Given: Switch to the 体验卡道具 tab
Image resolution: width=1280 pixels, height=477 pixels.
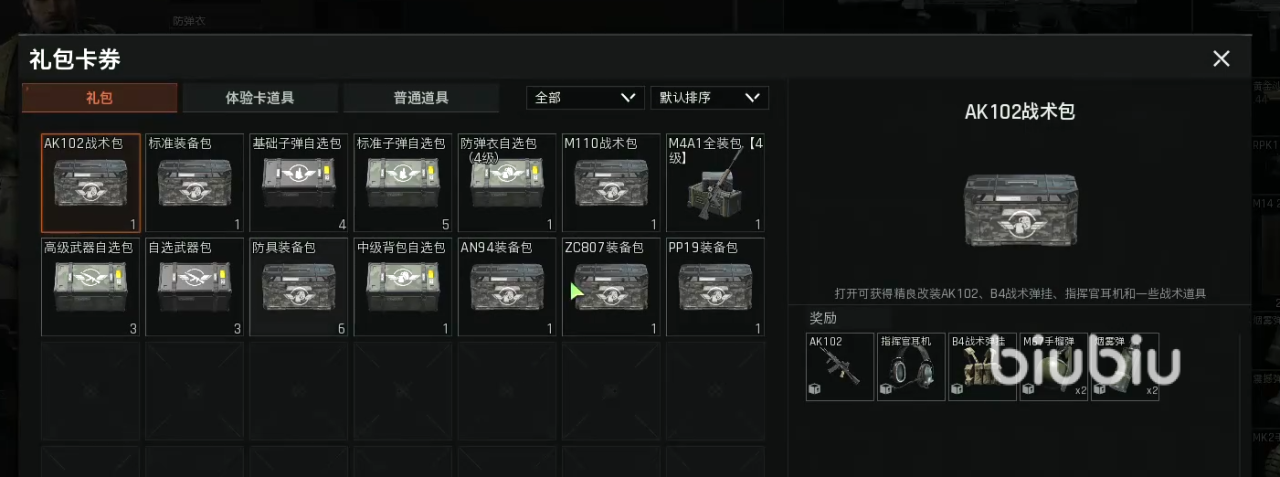Looking at the screenshot, I should click(260, 98).
